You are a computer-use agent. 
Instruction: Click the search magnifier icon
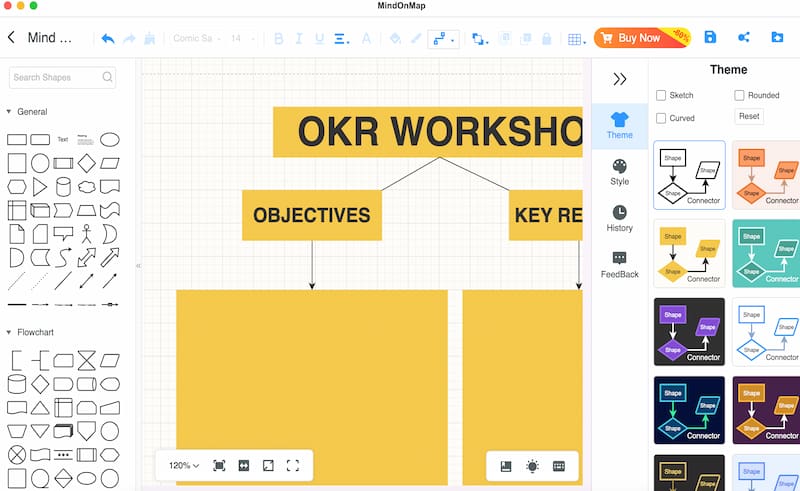(x=107, y=77)
